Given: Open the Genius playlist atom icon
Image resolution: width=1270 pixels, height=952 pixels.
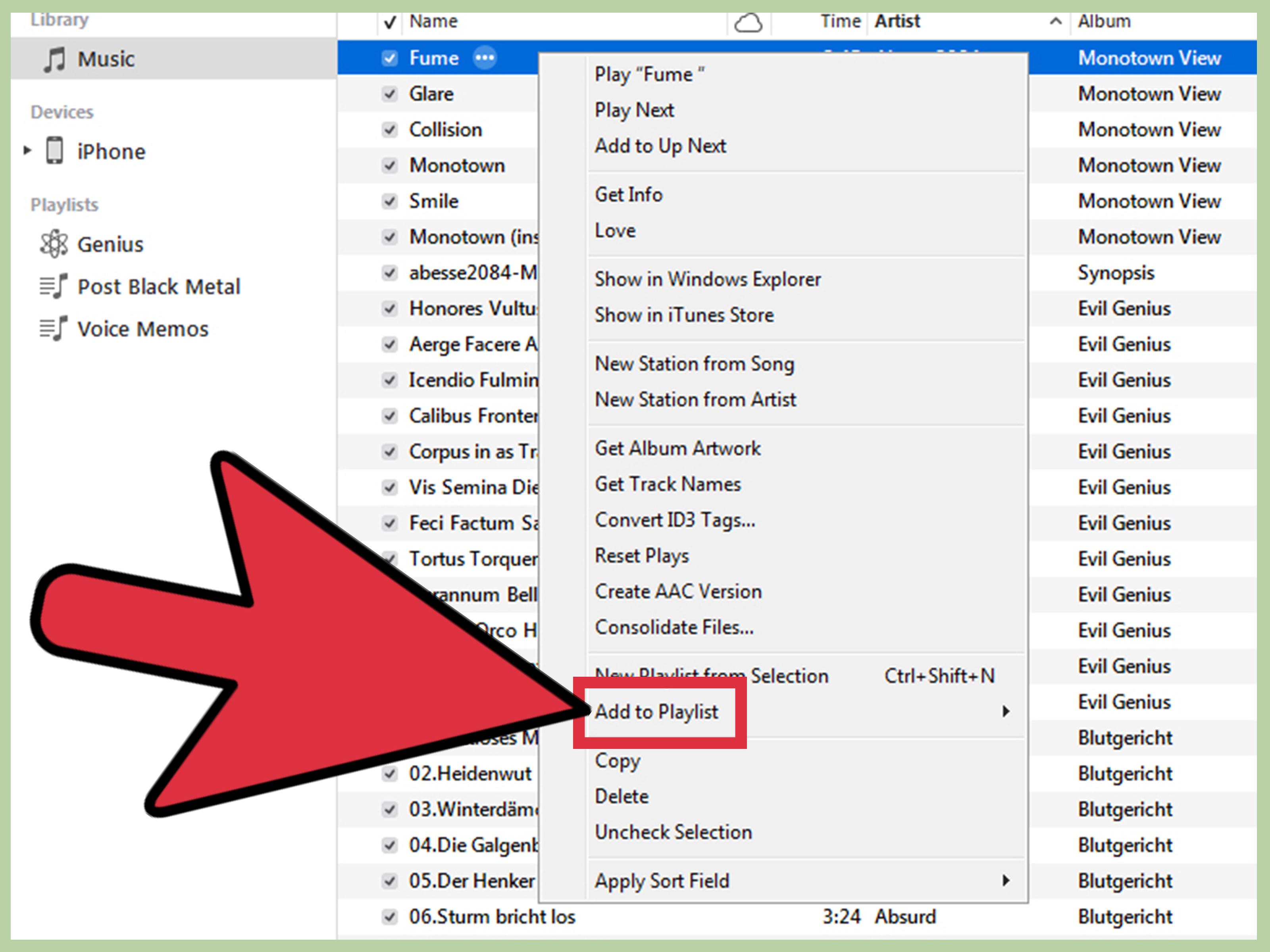Looking at the screenshot, I should click(54, 244).
